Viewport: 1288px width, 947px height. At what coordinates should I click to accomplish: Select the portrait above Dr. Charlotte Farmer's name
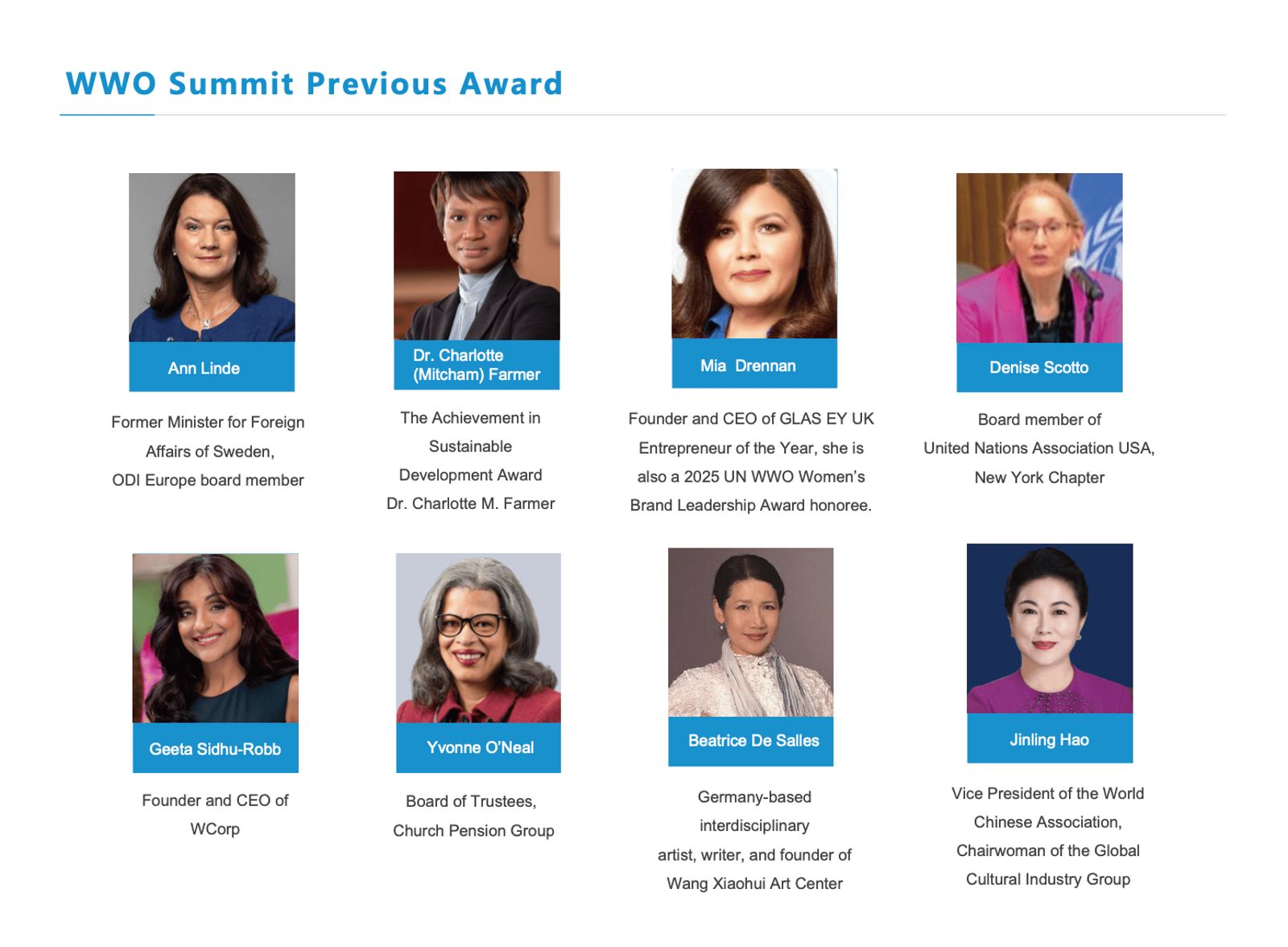pos(477,255)
